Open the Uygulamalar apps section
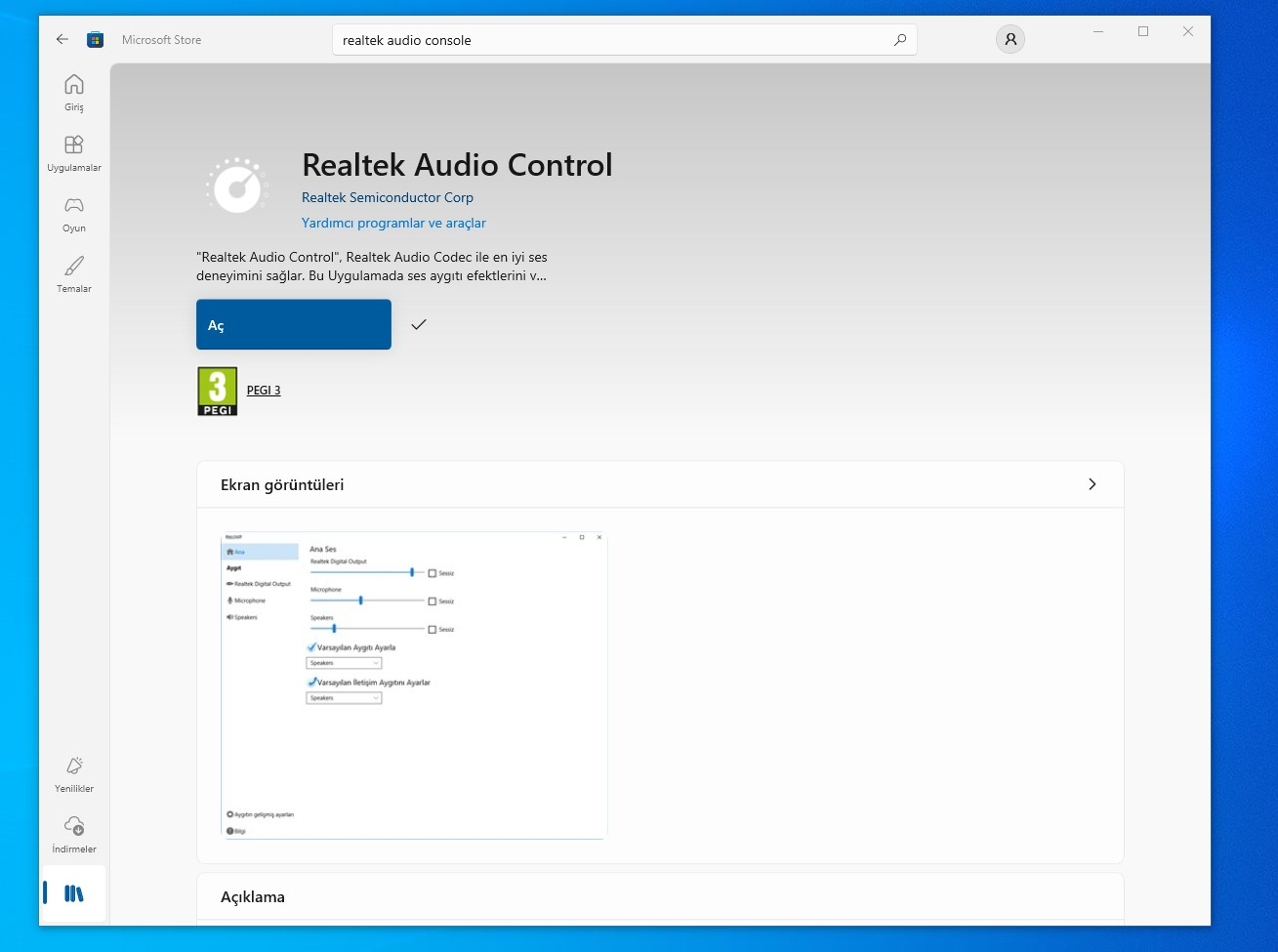The width and height of the screenshot is (1278, 952). (74, 153)
